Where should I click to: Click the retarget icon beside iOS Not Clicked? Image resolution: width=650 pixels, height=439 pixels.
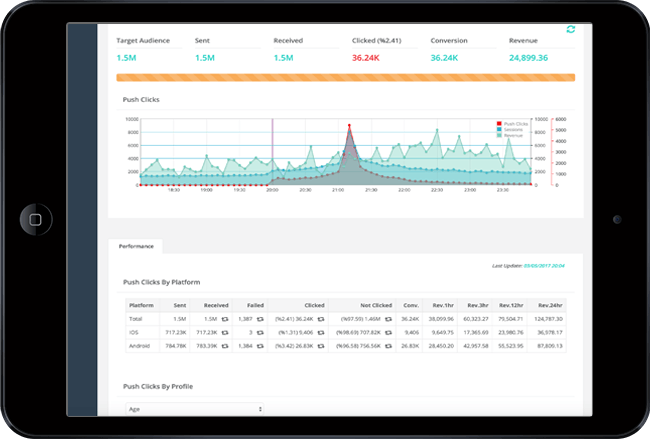point(388,332)
